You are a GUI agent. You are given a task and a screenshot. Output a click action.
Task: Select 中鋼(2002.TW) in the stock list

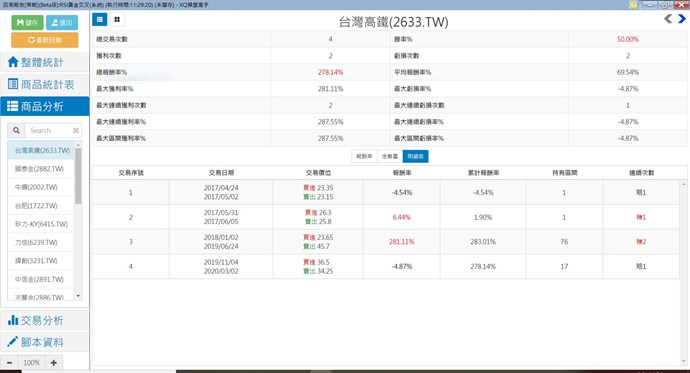click(41, 187)
